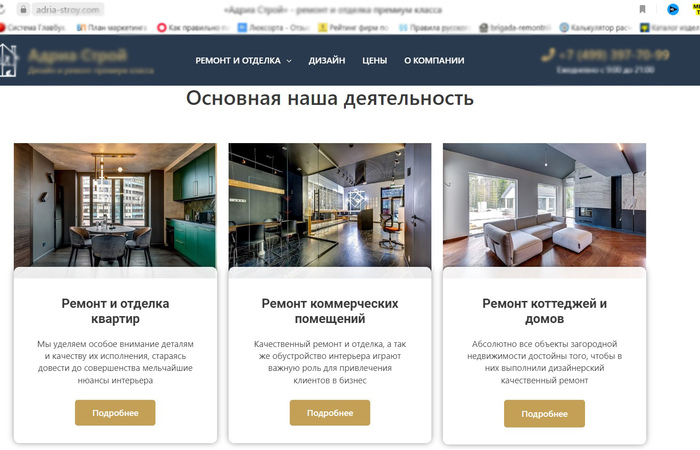Click Подробнее under Ремонт и отделка квартир
This screenshot has width=700, height=450.
(115, 413)
